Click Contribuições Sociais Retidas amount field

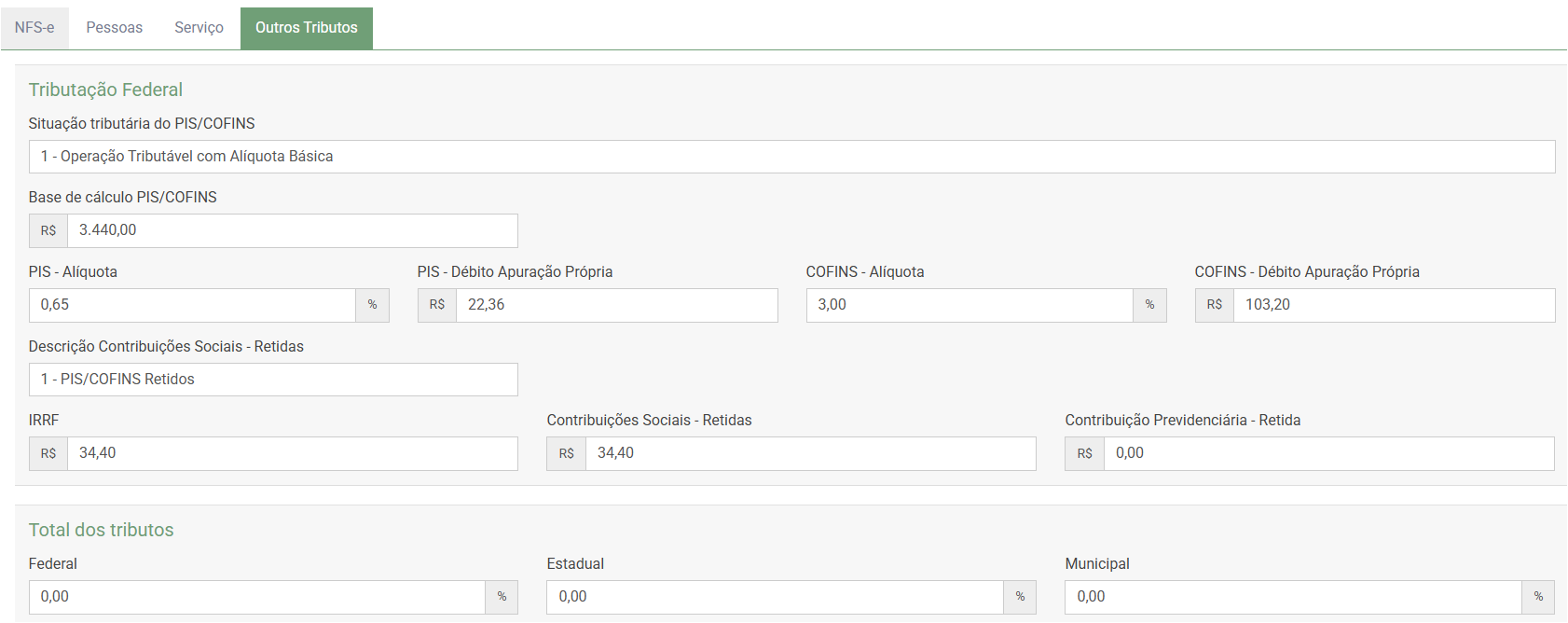tap(809, 453)
